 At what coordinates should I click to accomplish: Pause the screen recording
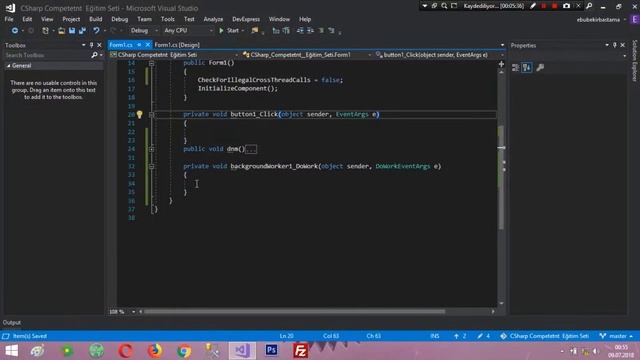tap(544, 6)
